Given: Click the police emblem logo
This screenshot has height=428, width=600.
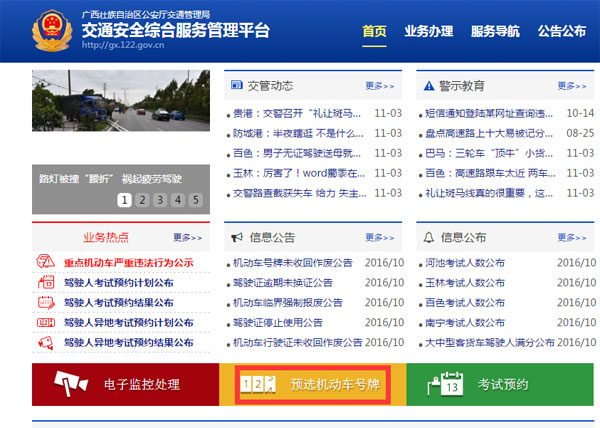Looking at the screenshot, I should 52,31.
